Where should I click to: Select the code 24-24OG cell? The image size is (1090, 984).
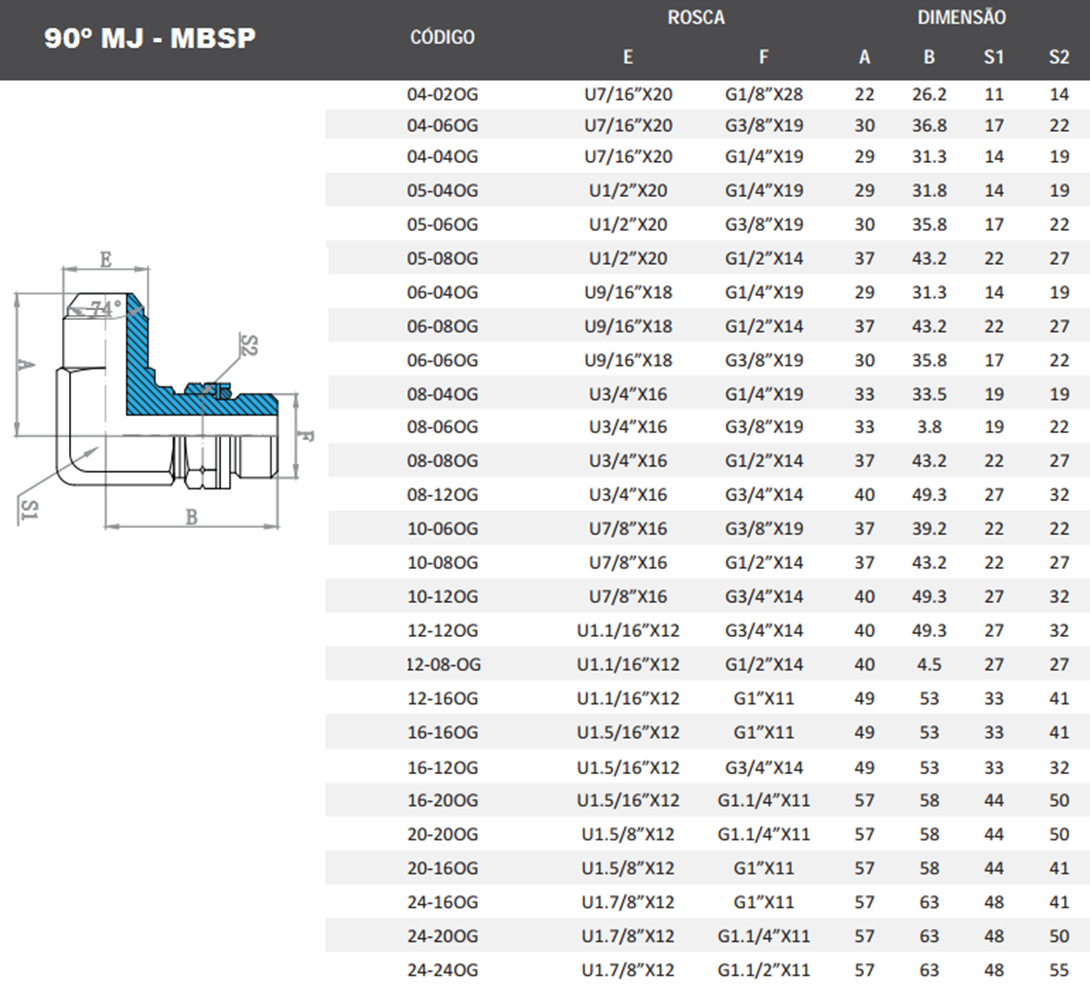442,969
